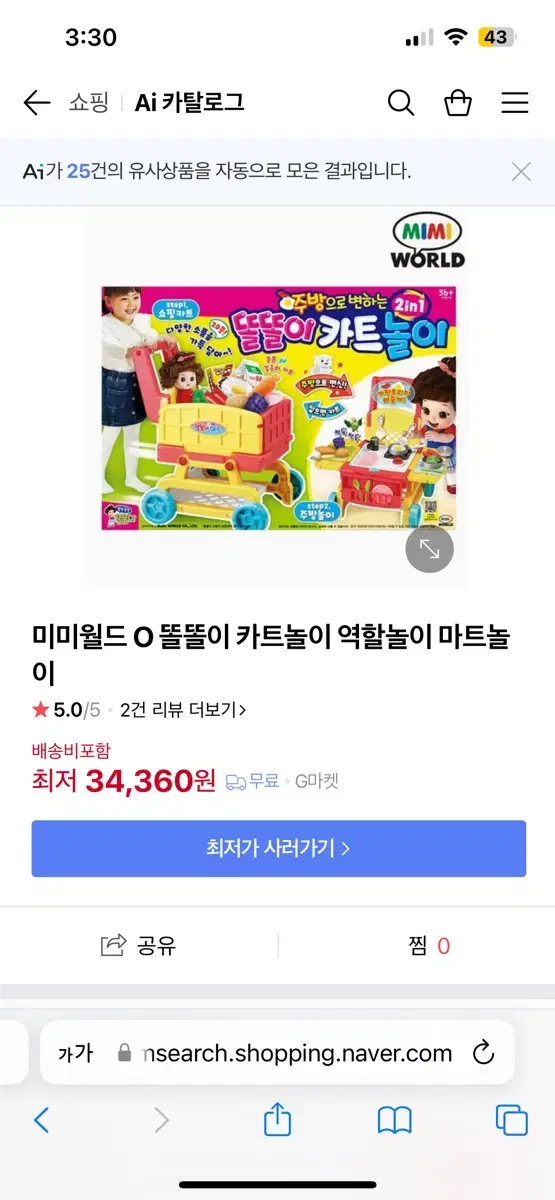Dismiss the Ai similar products banner
The image size is (555, 1200).
coord(521,171)
